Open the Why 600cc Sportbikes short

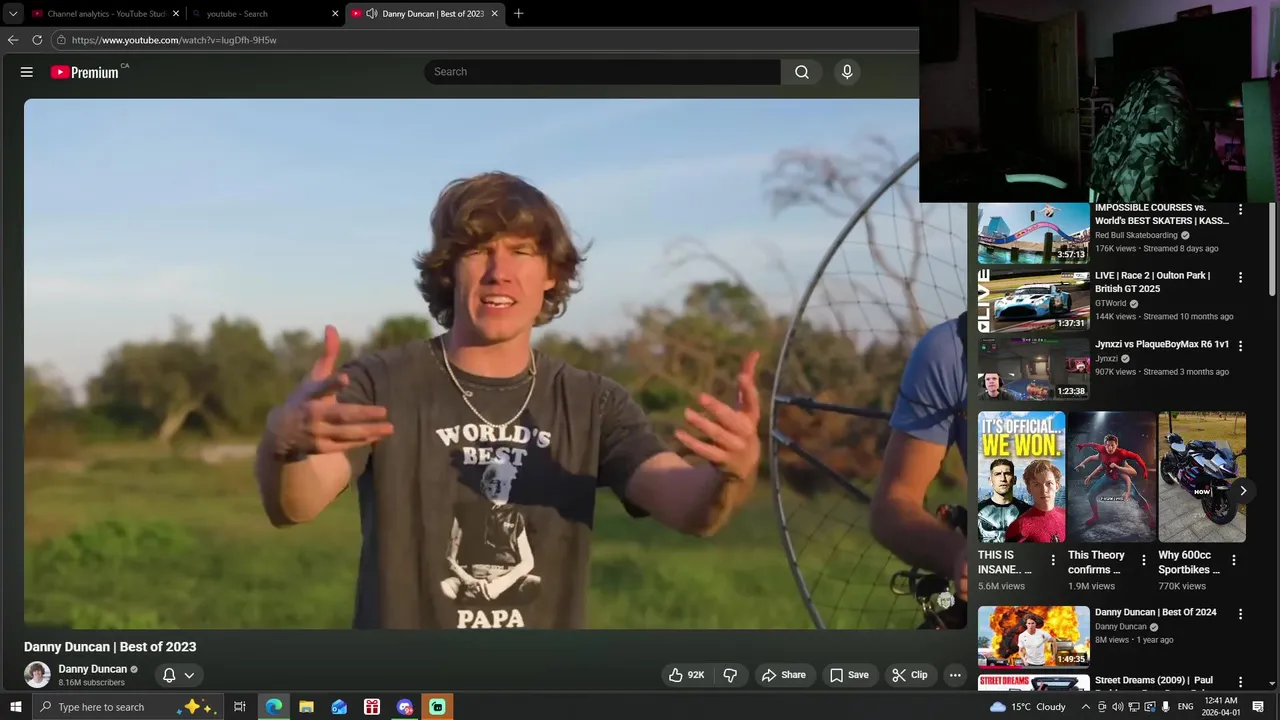[1201, 477]
